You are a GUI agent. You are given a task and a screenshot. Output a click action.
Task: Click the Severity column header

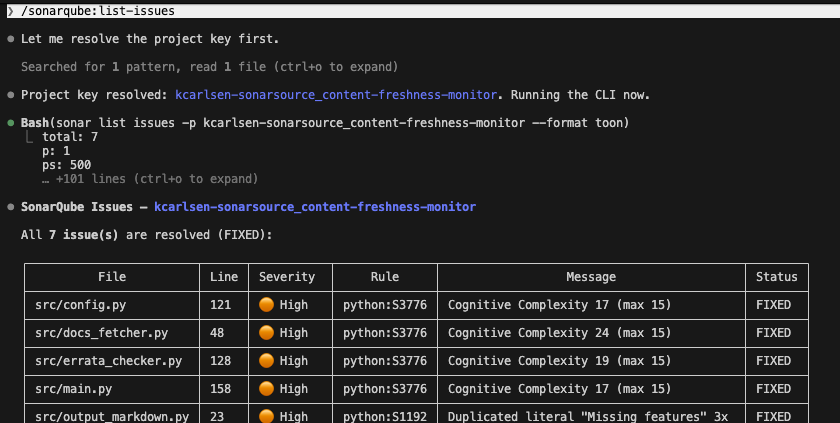point(287,277)
